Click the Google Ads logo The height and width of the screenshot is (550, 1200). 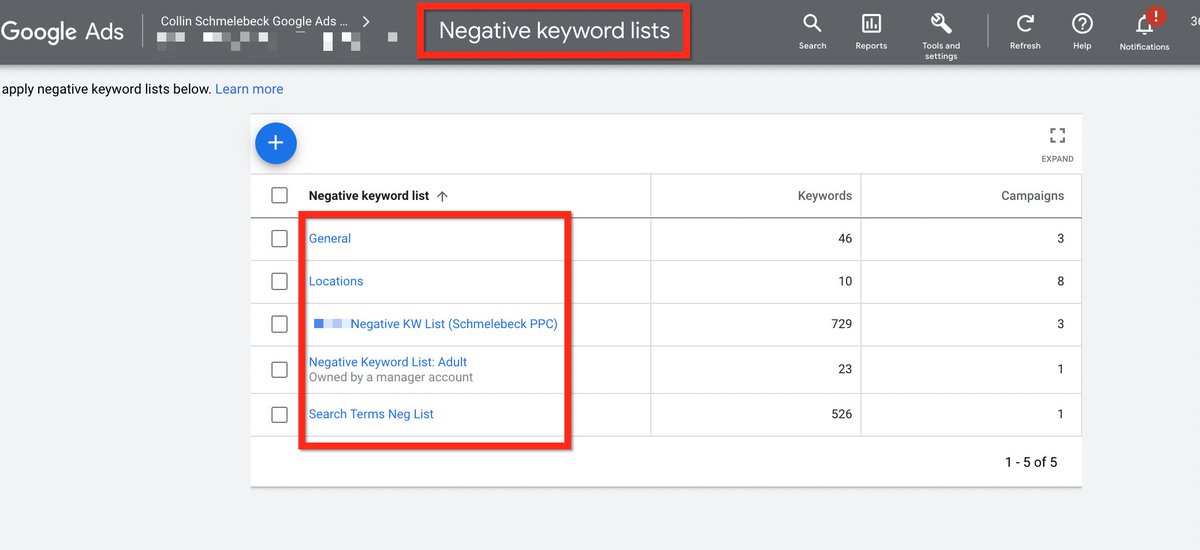coord(62,31)
